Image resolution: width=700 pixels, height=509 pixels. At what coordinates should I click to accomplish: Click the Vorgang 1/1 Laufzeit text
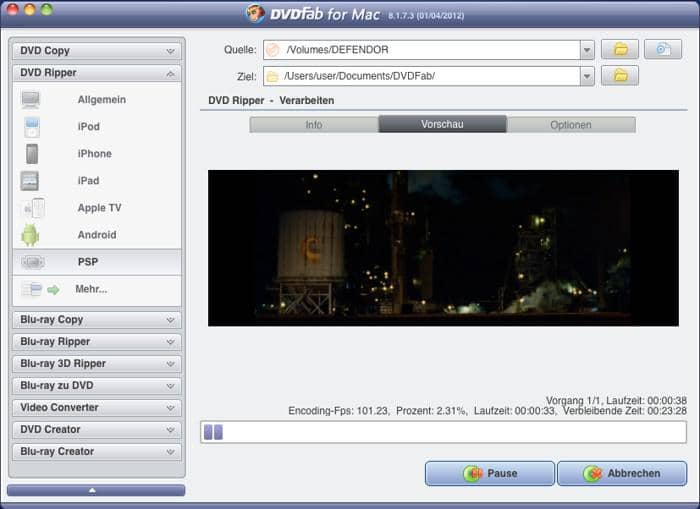(616, 401)
